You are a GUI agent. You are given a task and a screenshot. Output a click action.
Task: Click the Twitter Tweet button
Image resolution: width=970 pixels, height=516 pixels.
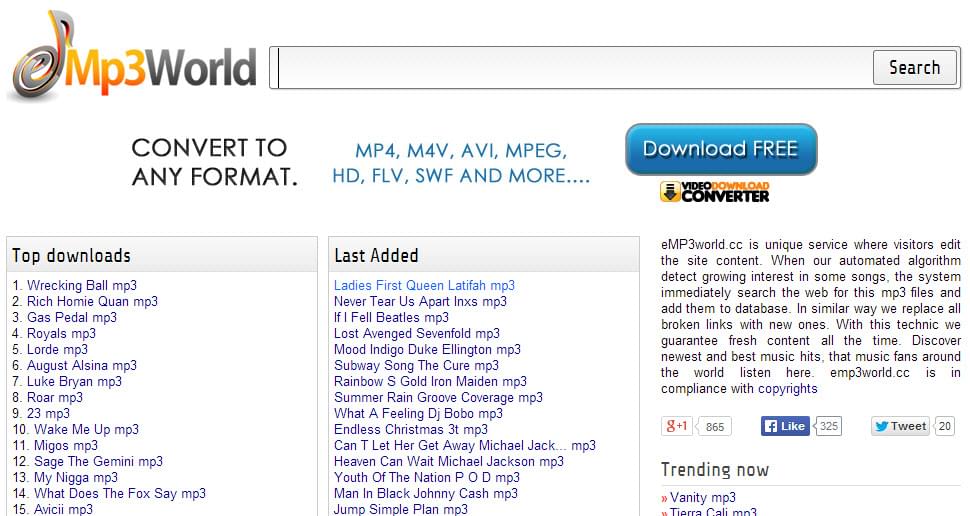(901, 426)
